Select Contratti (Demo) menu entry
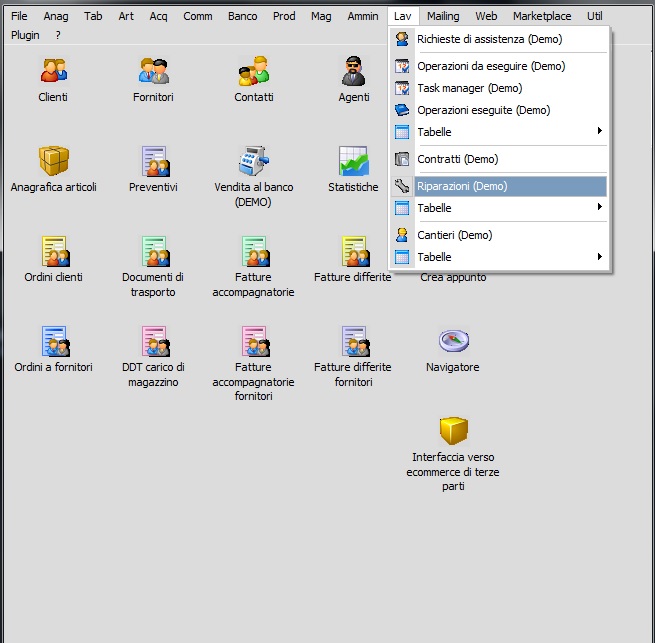 tap(500, 159)
